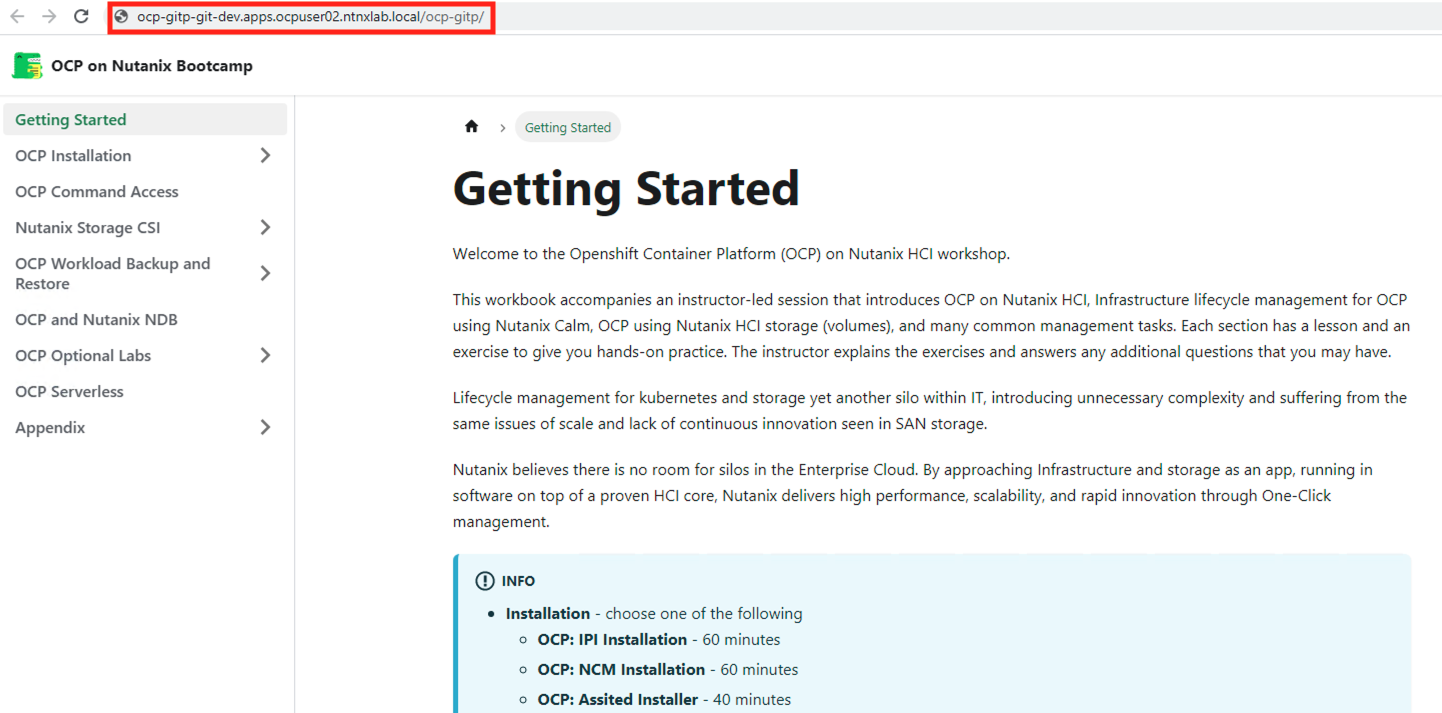Expand the OCP Installation chevron
Image resolution: width=1442 pixels, height=713 pixels.
265,156
